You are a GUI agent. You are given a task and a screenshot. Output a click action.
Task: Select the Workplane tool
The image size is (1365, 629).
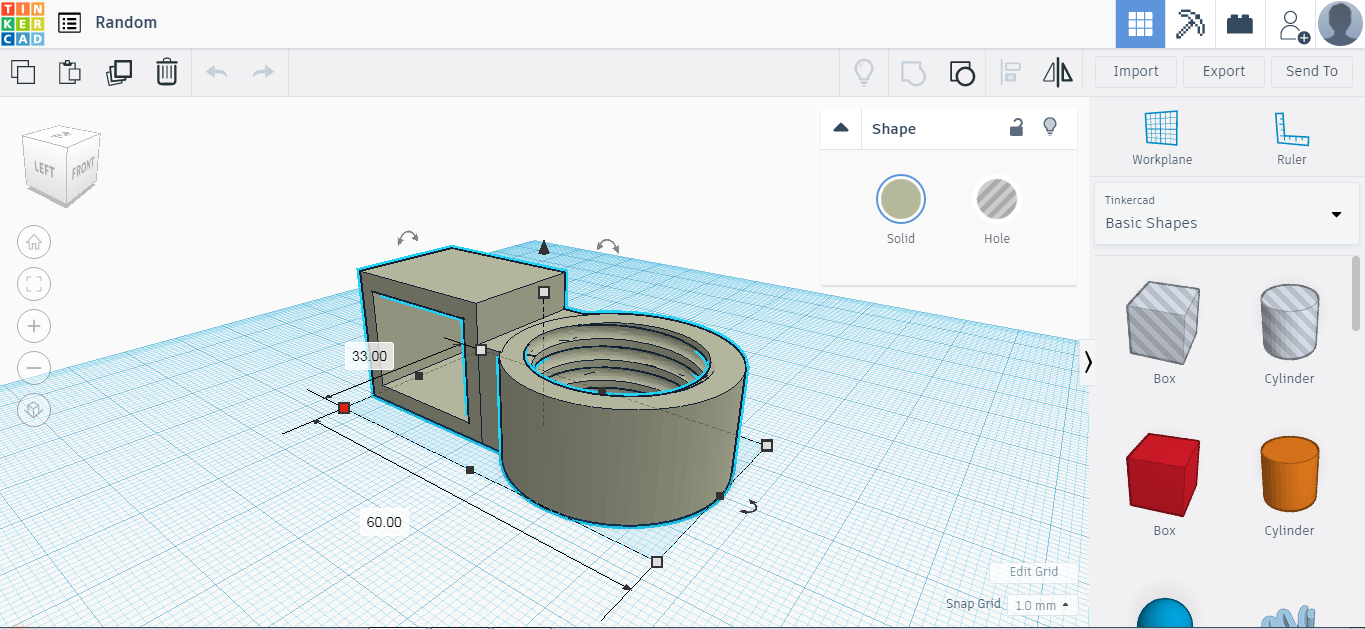click(1161, 138)
